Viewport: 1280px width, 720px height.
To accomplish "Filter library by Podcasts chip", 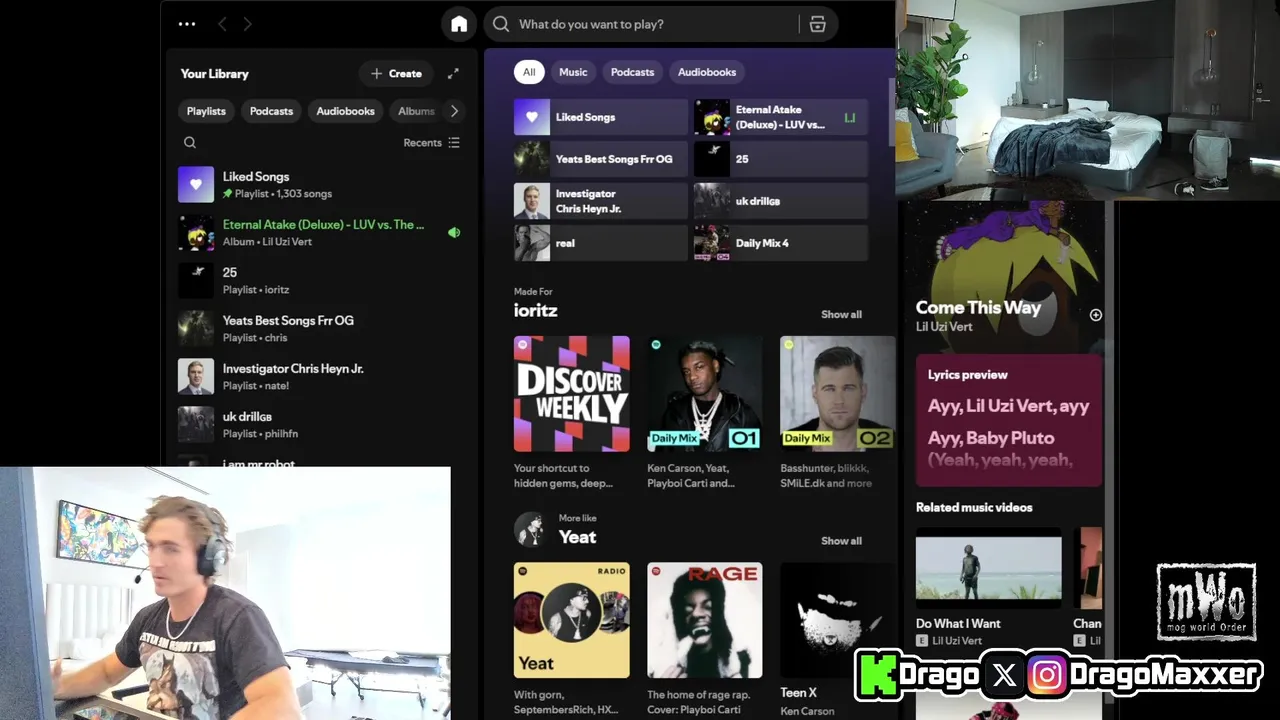I will click(271, 111).
